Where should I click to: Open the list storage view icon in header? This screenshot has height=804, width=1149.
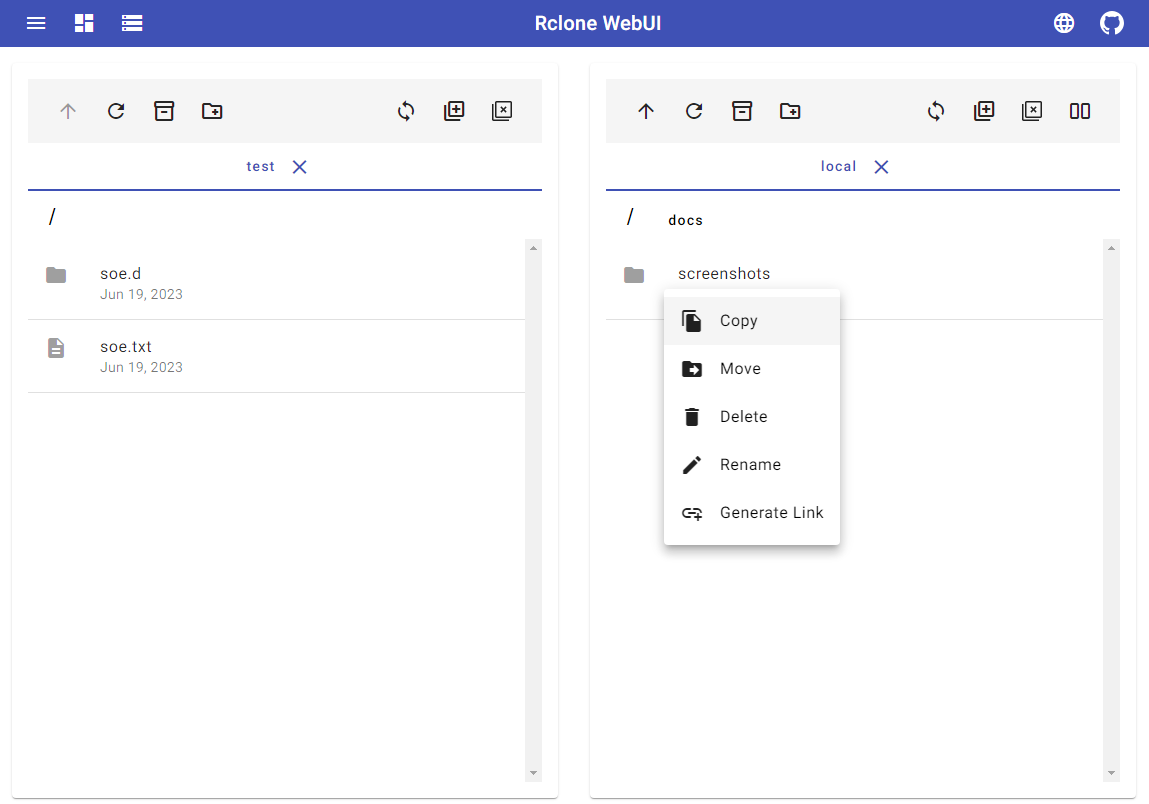tap(132, 23)
